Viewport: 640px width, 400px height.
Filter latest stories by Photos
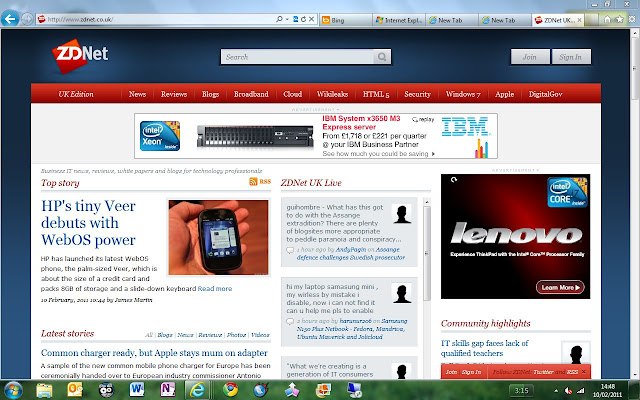pyautogui.click(x=236, y=335)
